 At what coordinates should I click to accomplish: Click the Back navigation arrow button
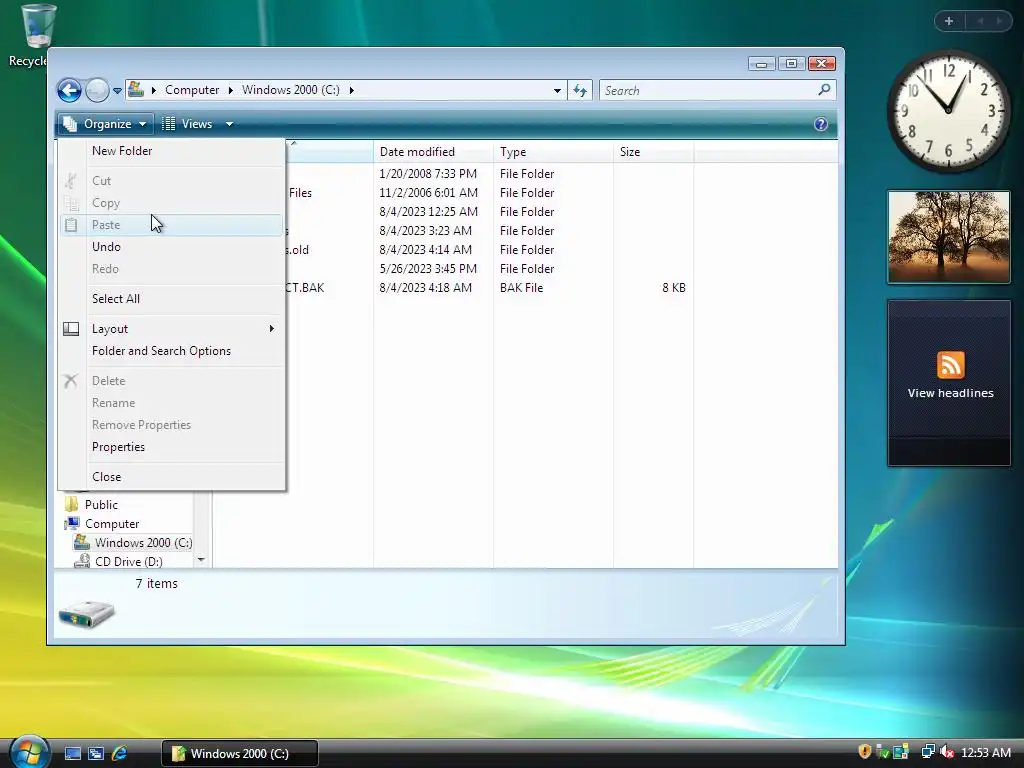(x=69, y=90)
